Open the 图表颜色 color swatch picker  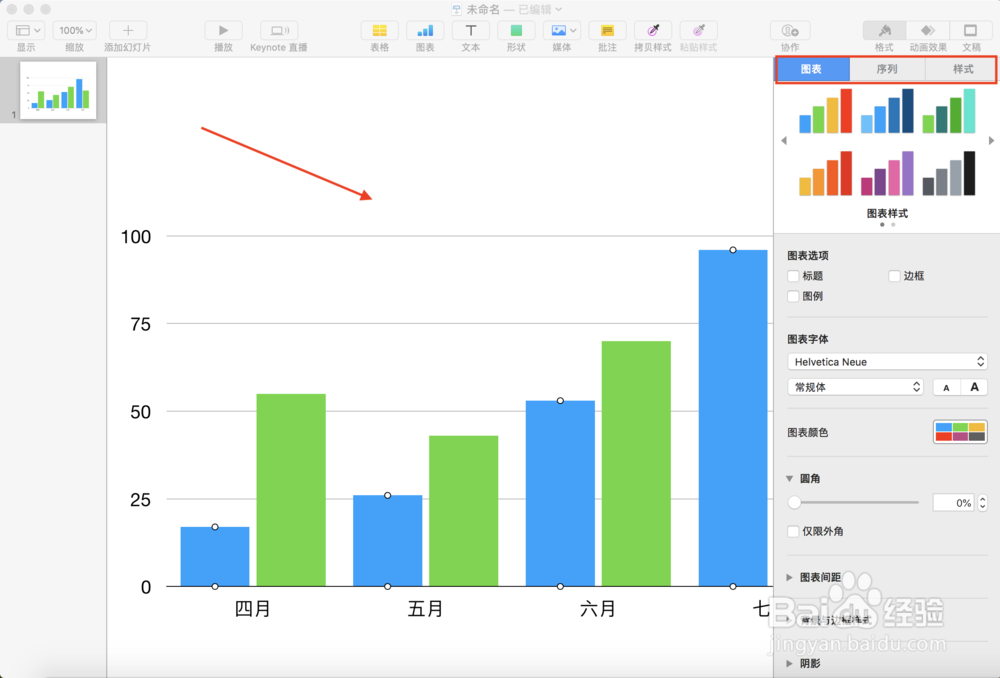pyautogui.click(x=959, y=431)
